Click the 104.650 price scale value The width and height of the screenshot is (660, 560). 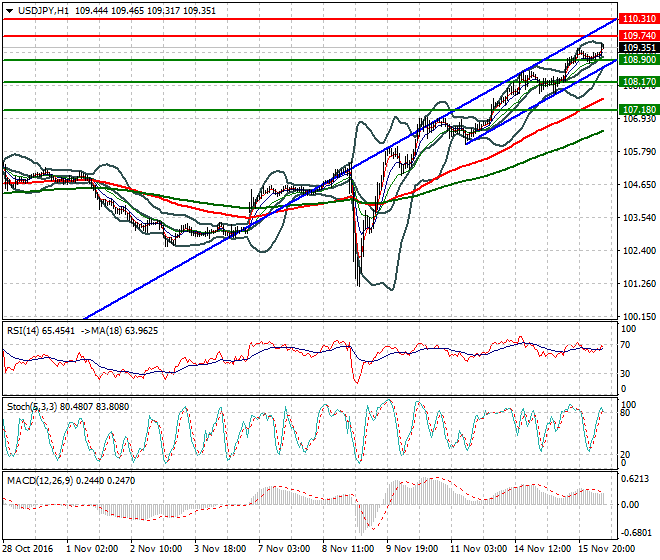tap(639, 184)
